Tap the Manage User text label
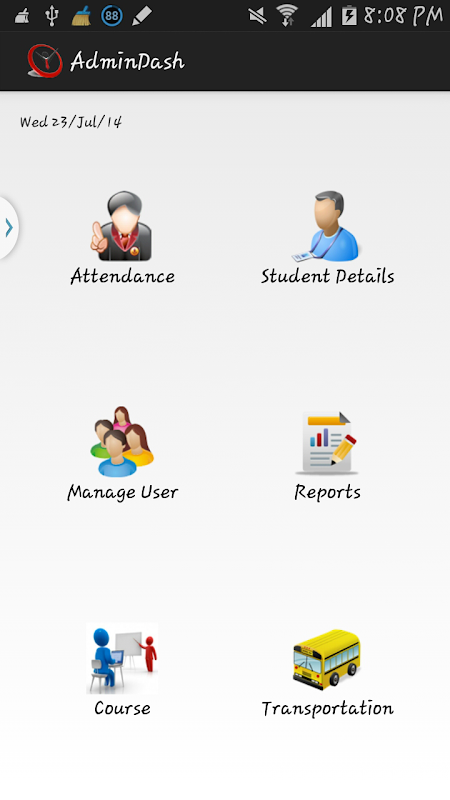Viewport: 450px width, 800px height. tap(122, 493)
